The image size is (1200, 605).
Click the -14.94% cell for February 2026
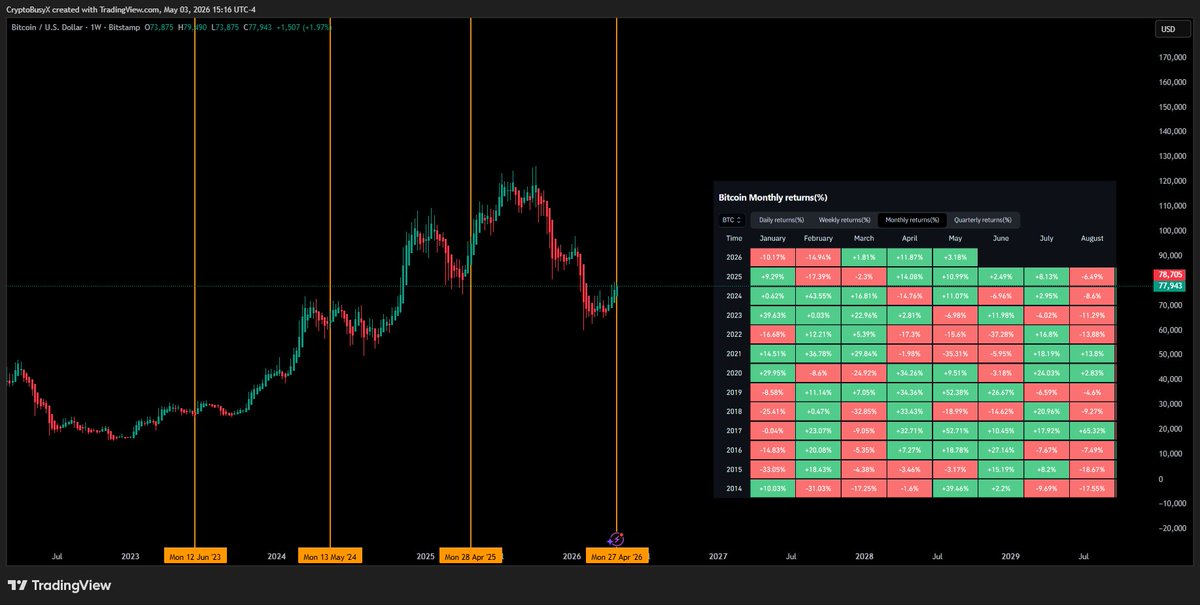818,257
